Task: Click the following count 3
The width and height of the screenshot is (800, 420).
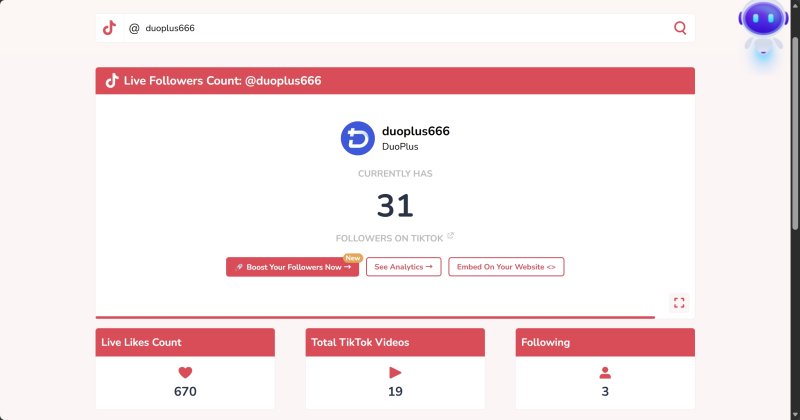Action: (605, 391)
